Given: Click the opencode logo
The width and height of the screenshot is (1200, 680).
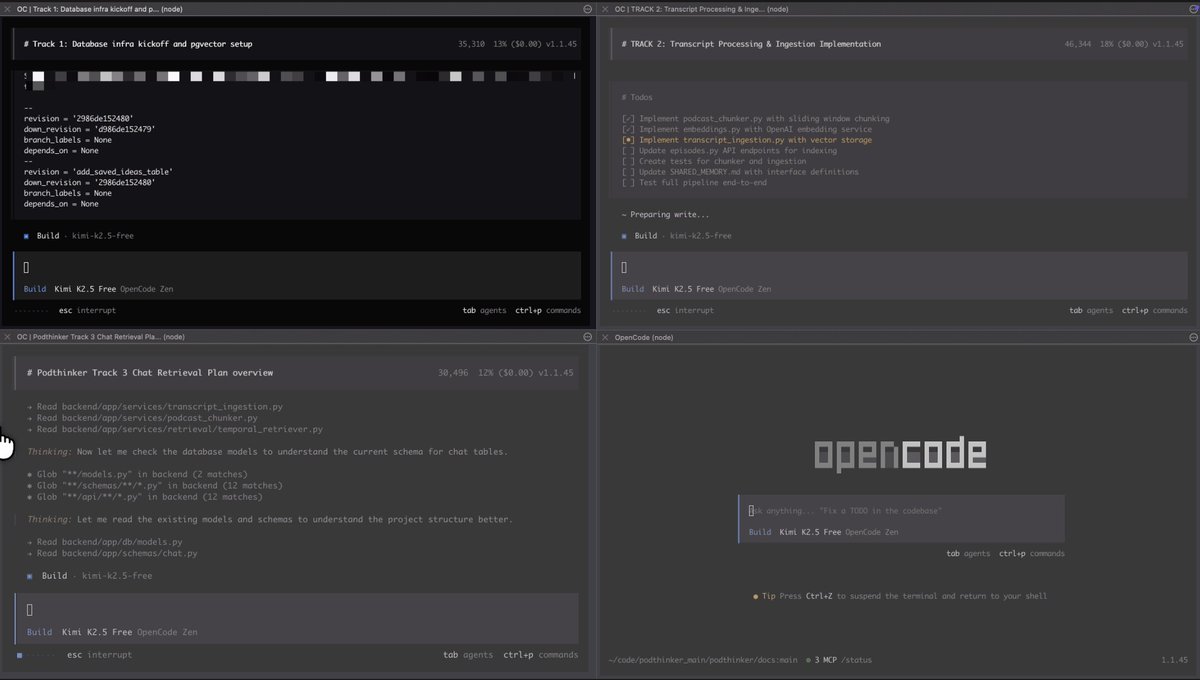Looking at the screenshot, I should point(900,455).
